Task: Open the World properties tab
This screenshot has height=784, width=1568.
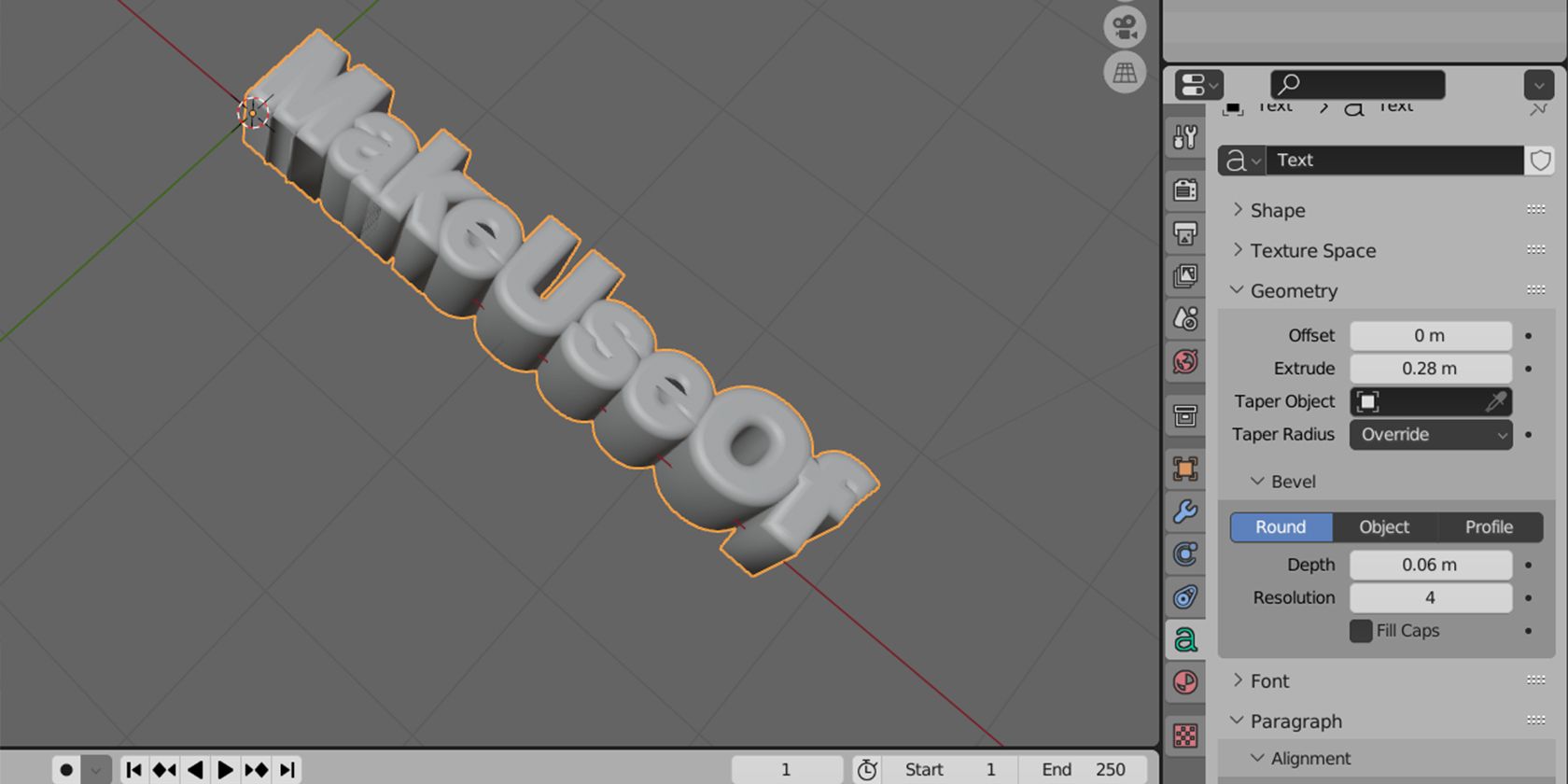Action: 1185,361
